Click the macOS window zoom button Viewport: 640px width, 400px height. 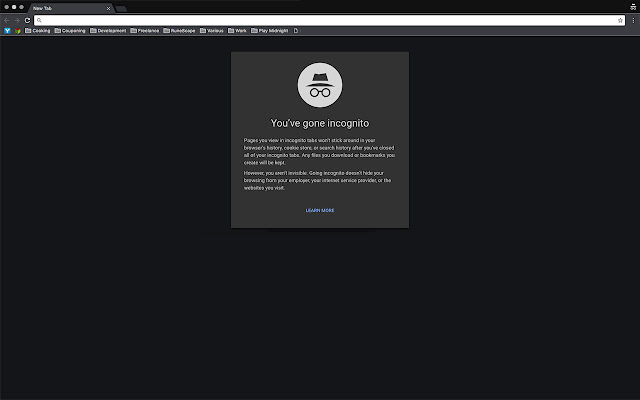[21, 7]
